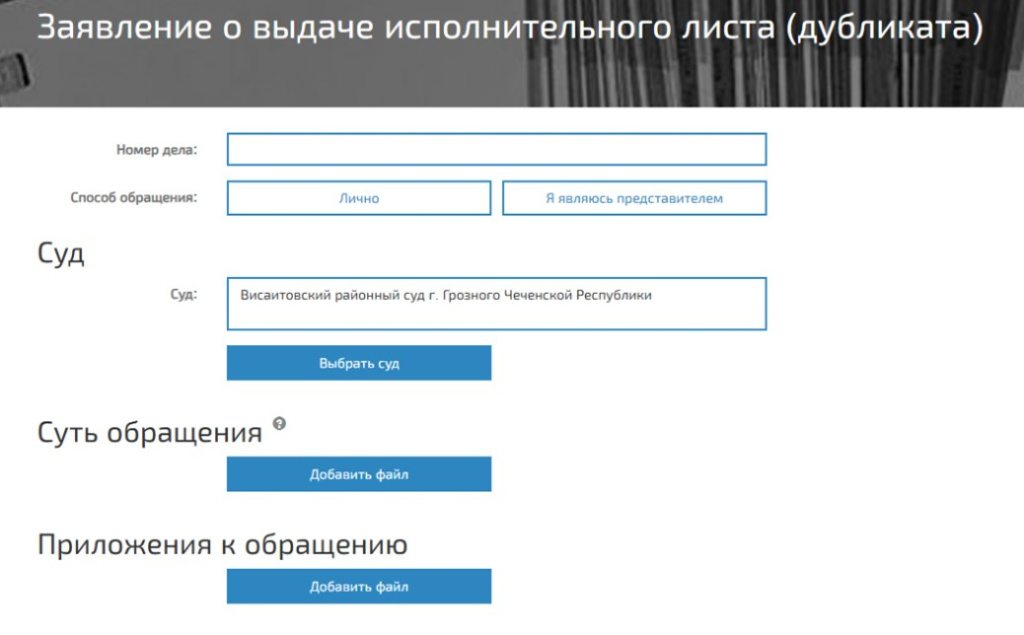The height and width of the screenshot is (635, 1024).
Task: Add file under Суть обращения
Action: [x=359, y=474]
